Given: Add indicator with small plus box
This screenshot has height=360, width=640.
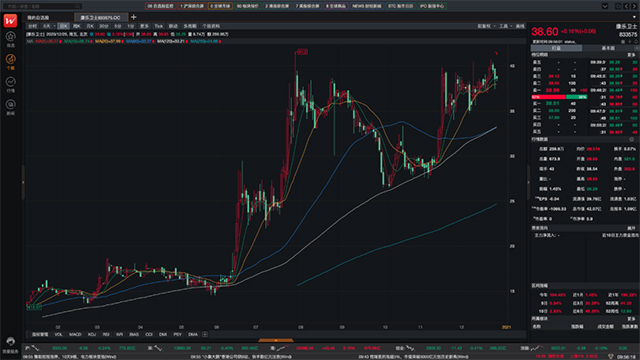Looking at the screenshot, I should (x=205, y=334).
